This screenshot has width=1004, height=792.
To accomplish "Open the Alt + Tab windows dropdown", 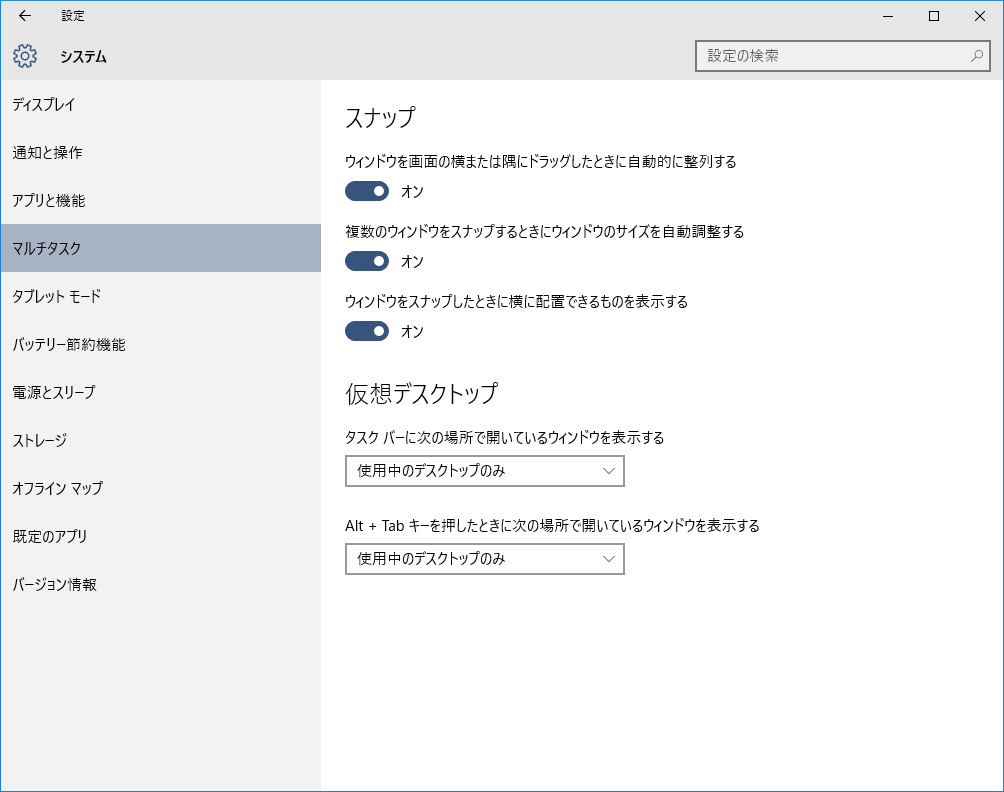I will [x=485, y=559].
